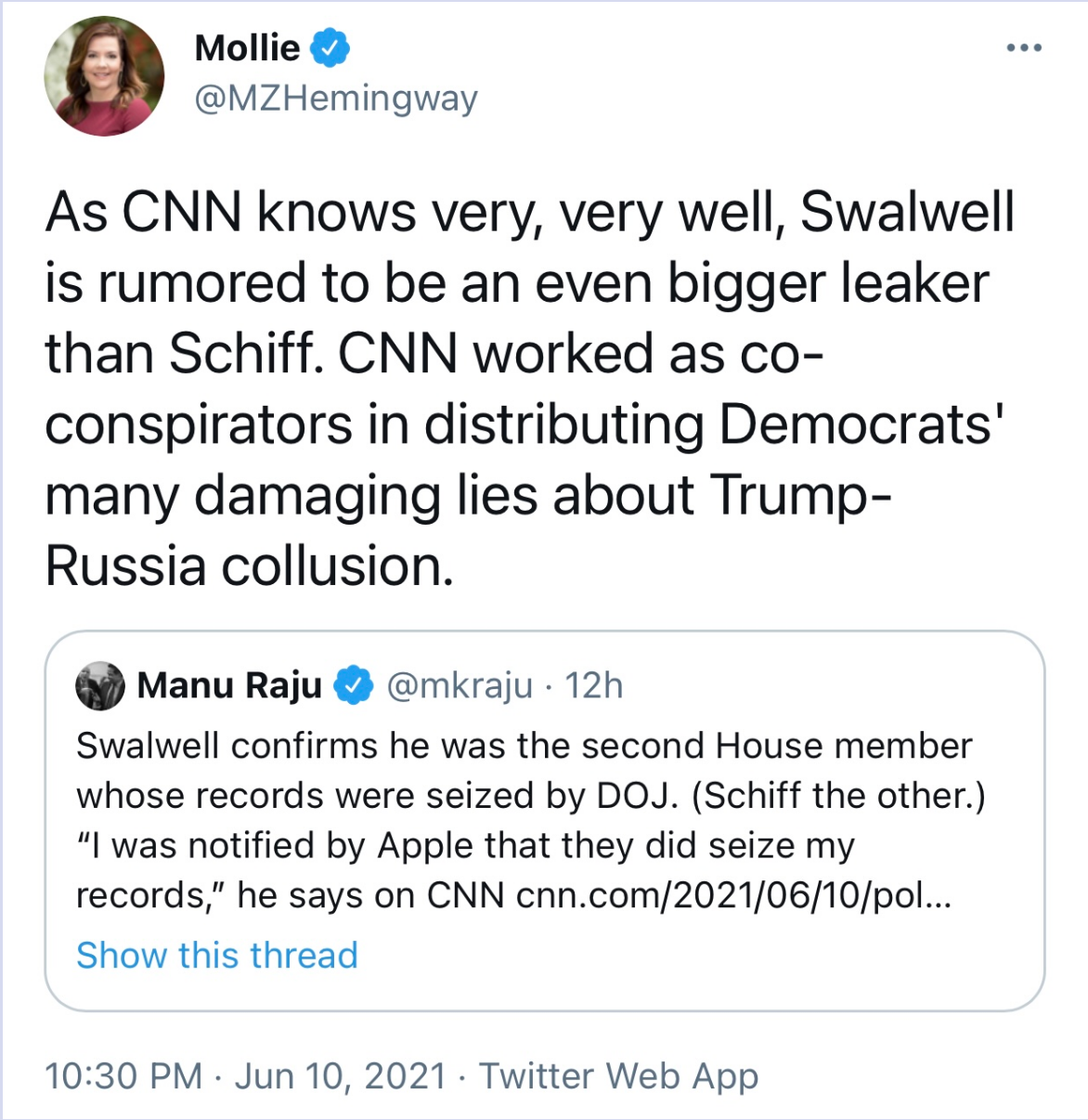Open the three-dot more options menu
The height and width of the screenshot is (1120, 1088).
coord(1024,46)
